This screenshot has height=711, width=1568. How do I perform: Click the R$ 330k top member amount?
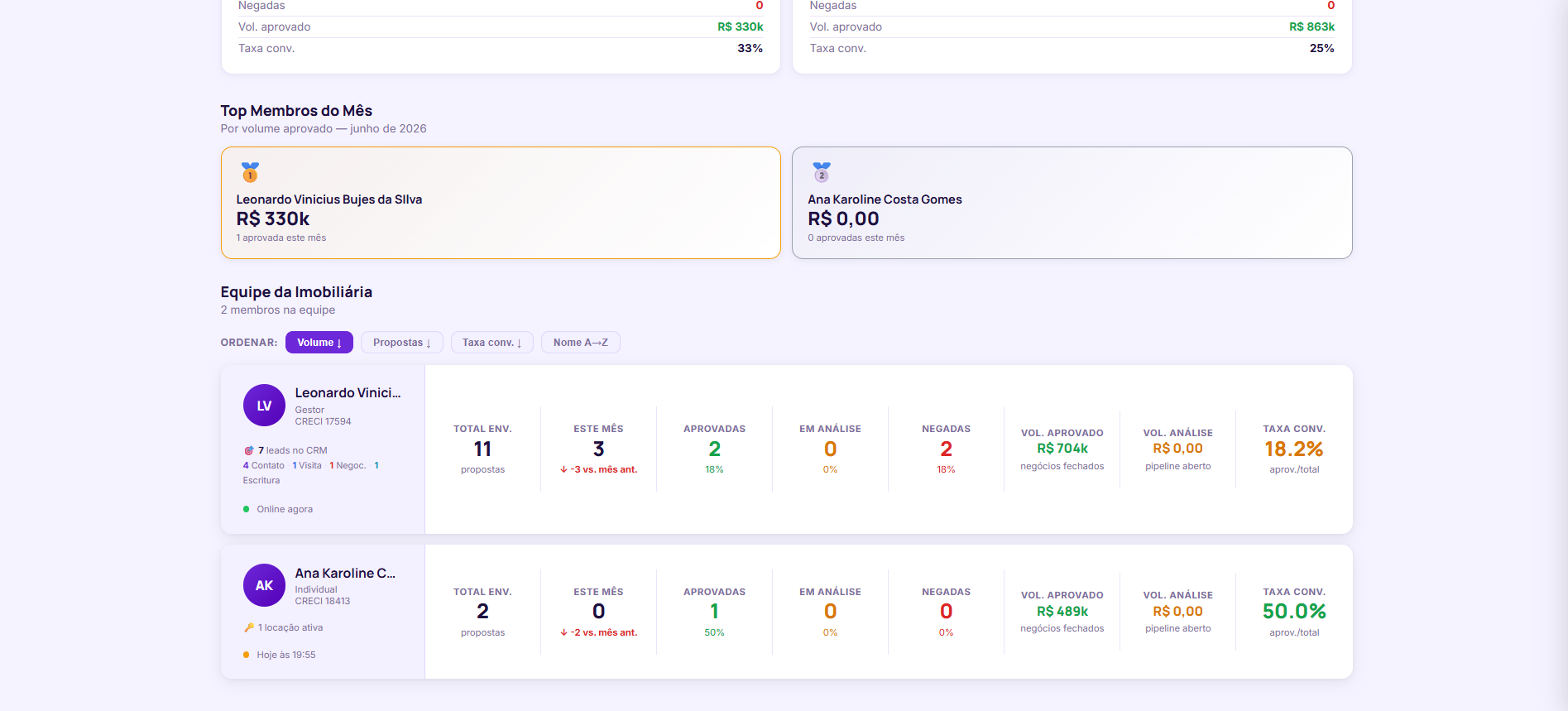(x=273, y=219)
